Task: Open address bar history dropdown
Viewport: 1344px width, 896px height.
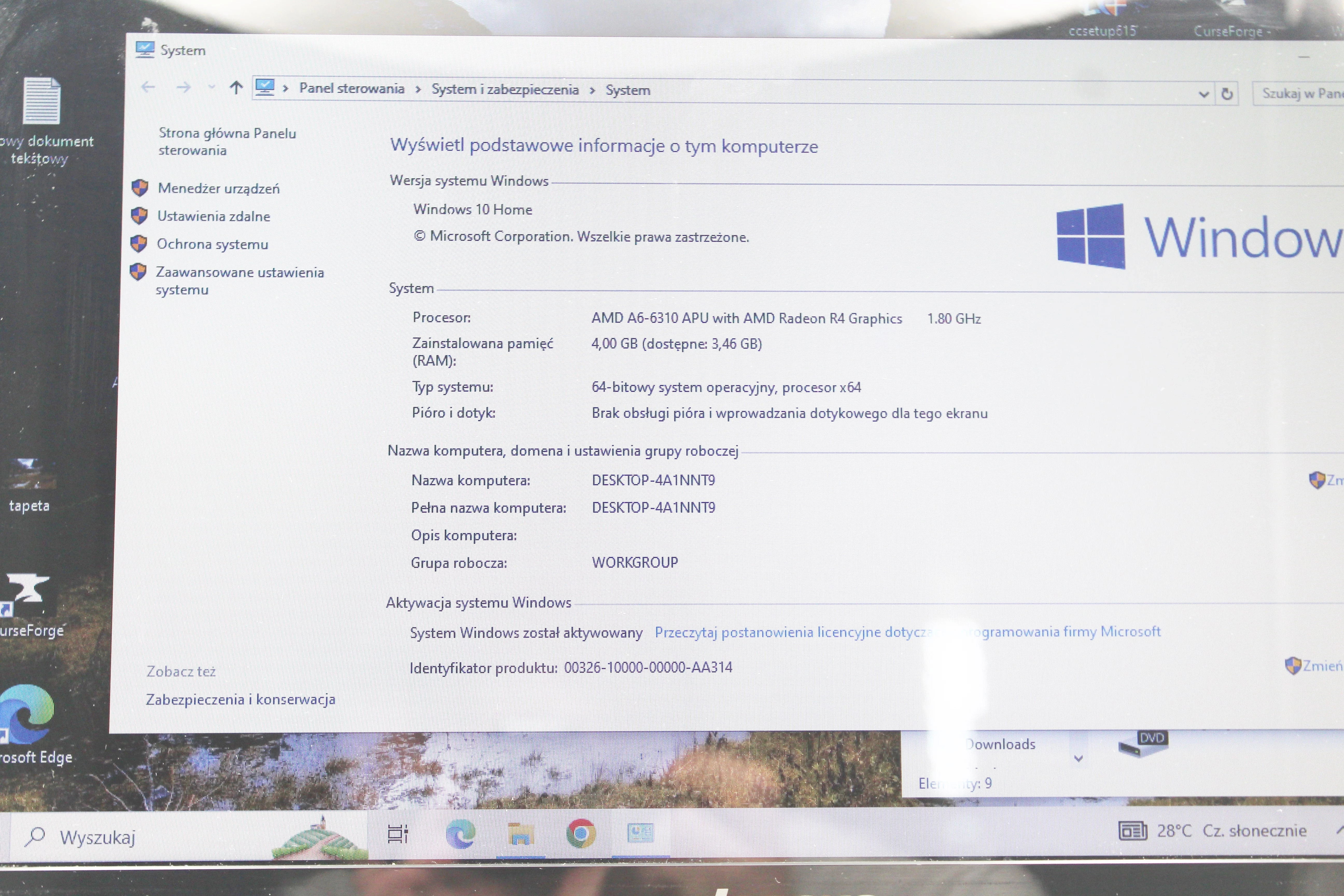Action: click(x=1203, y=94)
